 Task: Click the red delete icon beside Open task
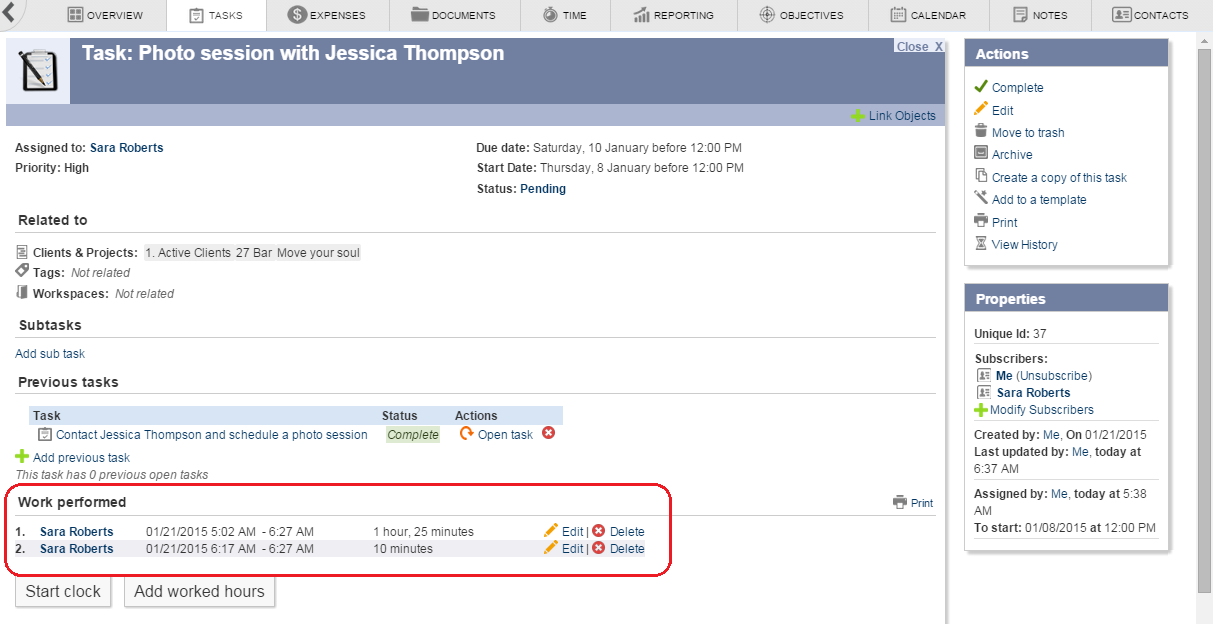548,434
